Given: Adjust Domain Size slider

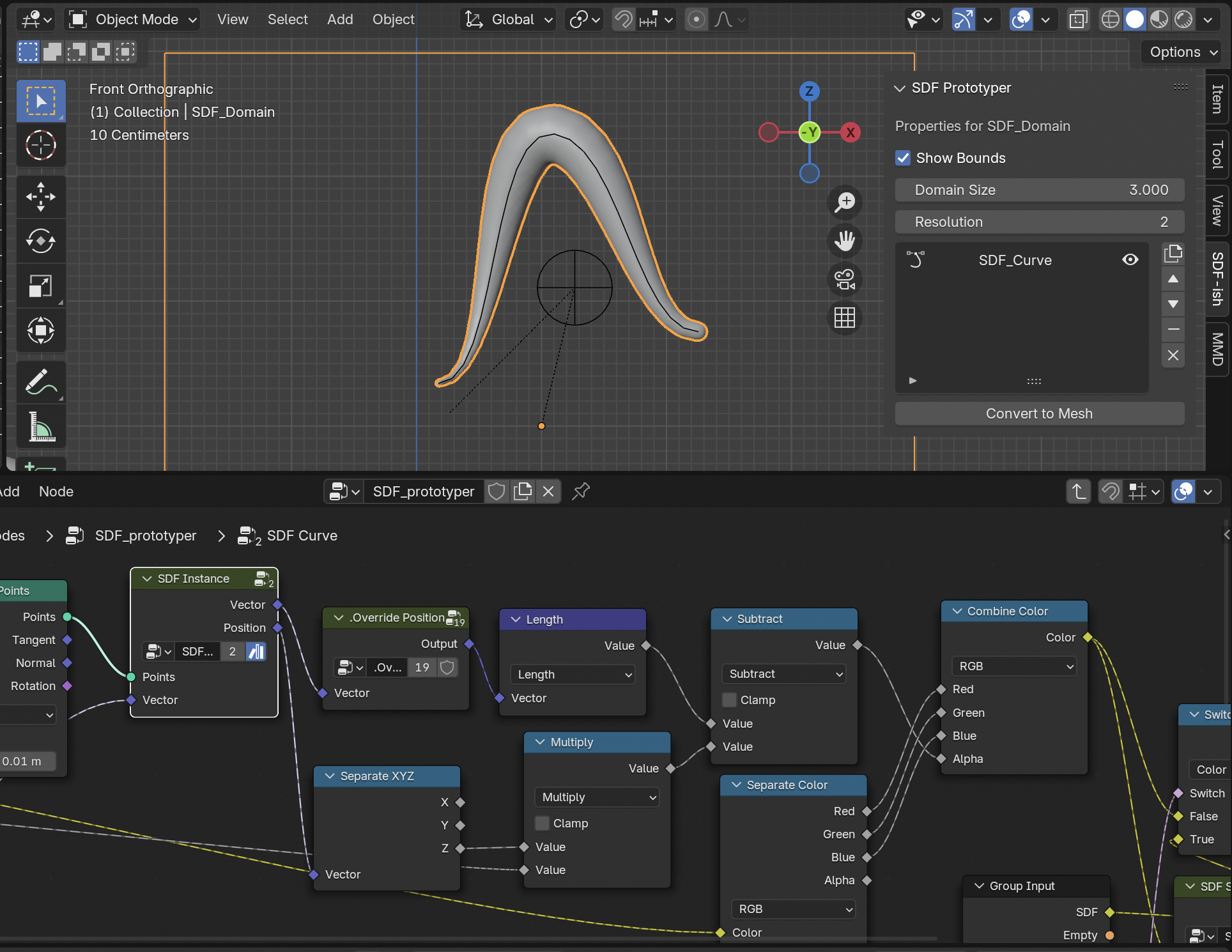Looking at the screenshot, I should tap(1040, 190).
